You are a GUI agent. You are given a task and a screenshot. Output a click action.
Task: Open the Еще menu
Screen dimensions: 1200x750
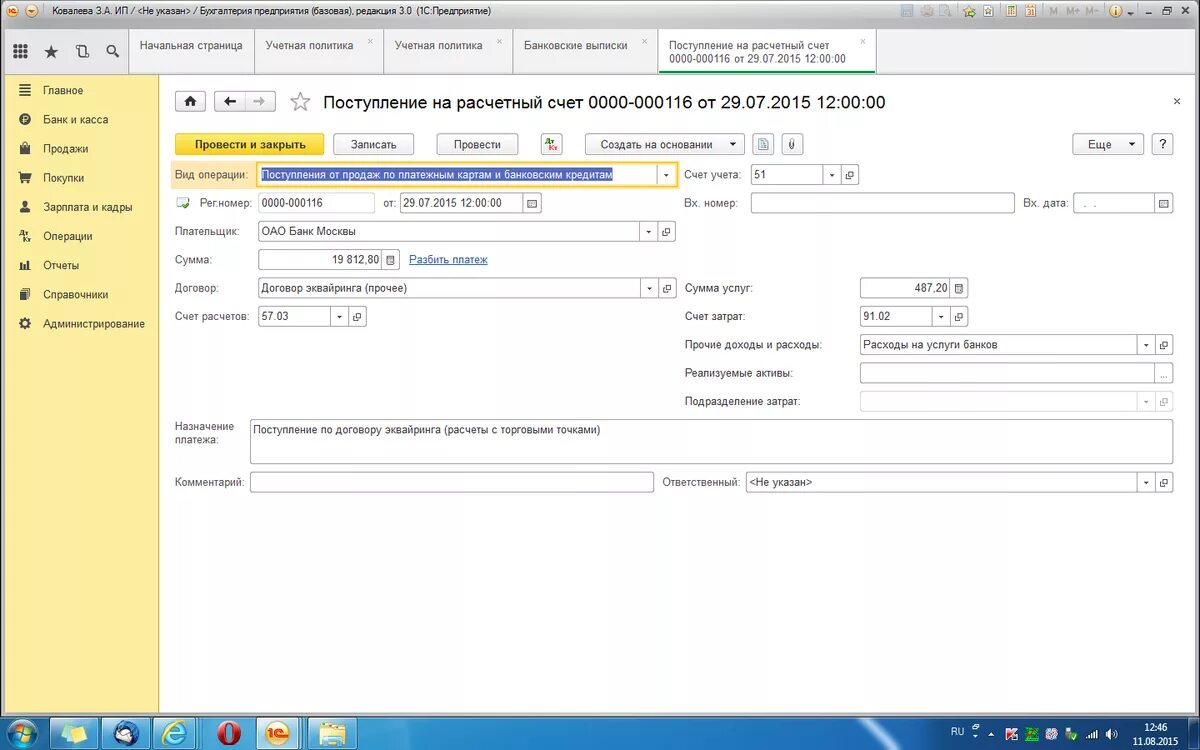[1108, 144]
